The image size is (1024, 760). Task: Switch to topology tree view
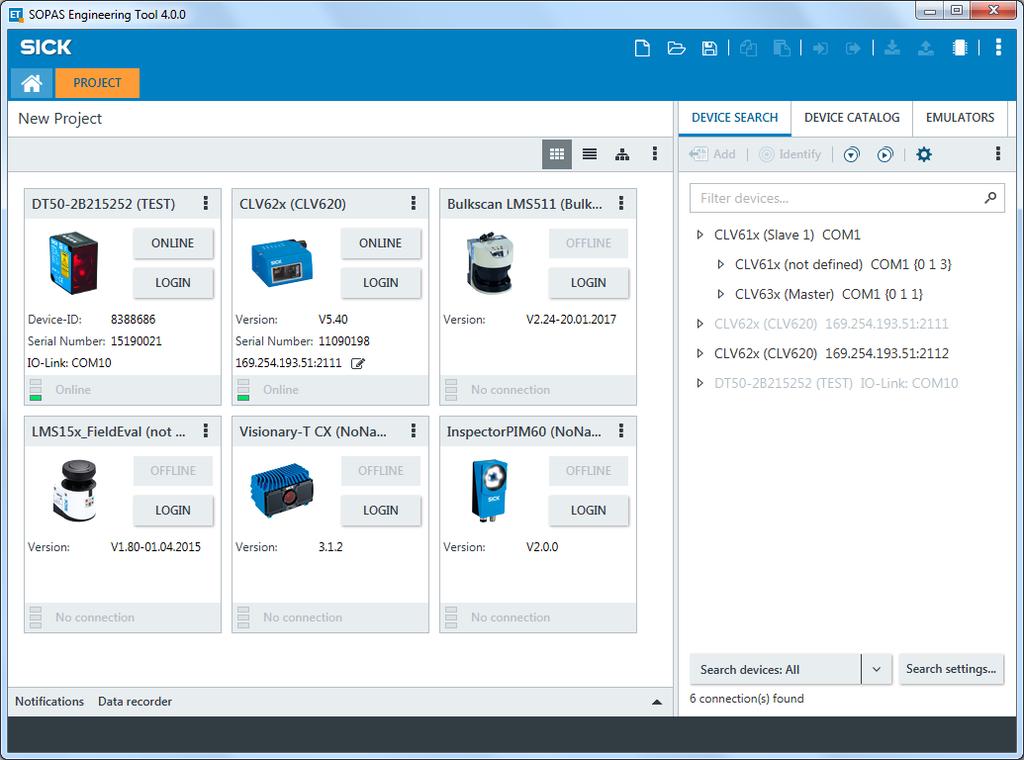point(622,154)
